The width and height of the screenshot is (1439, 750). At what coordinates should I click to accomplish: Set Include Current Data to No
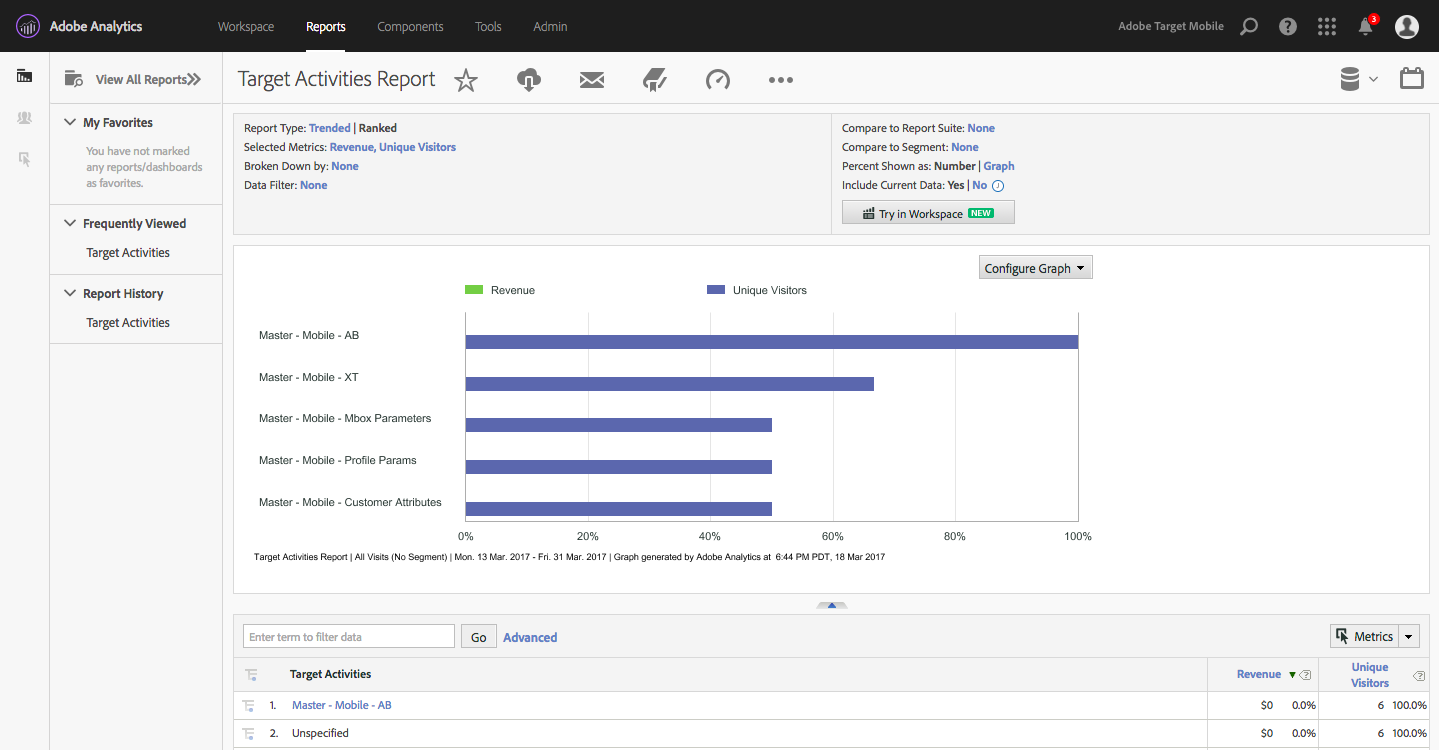980,185
